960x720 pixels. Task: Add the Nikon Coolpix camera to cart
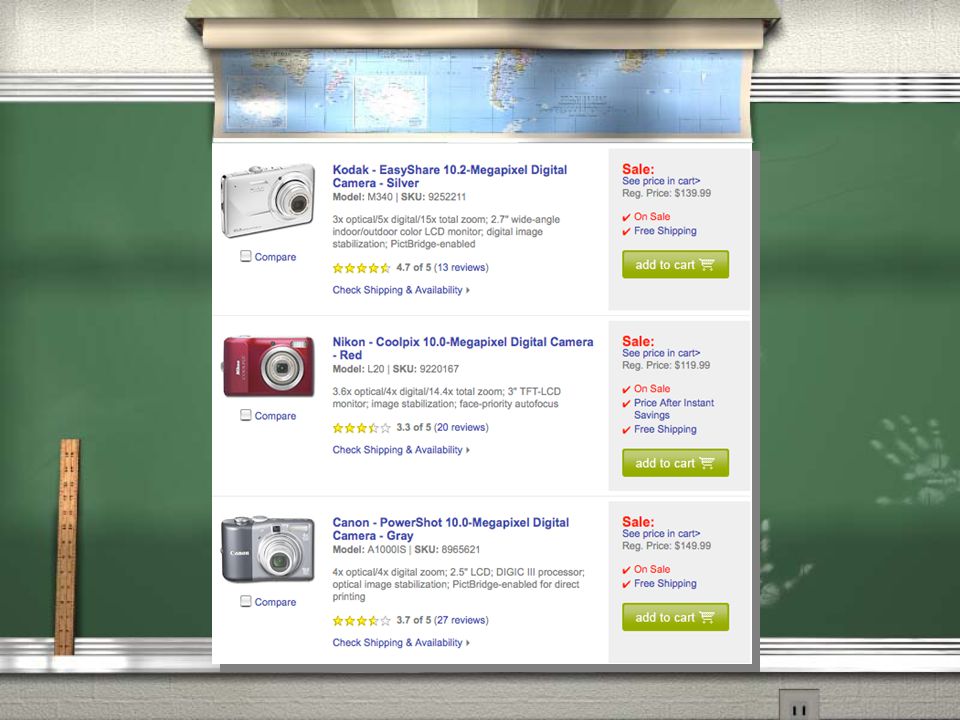coord(675,463)
